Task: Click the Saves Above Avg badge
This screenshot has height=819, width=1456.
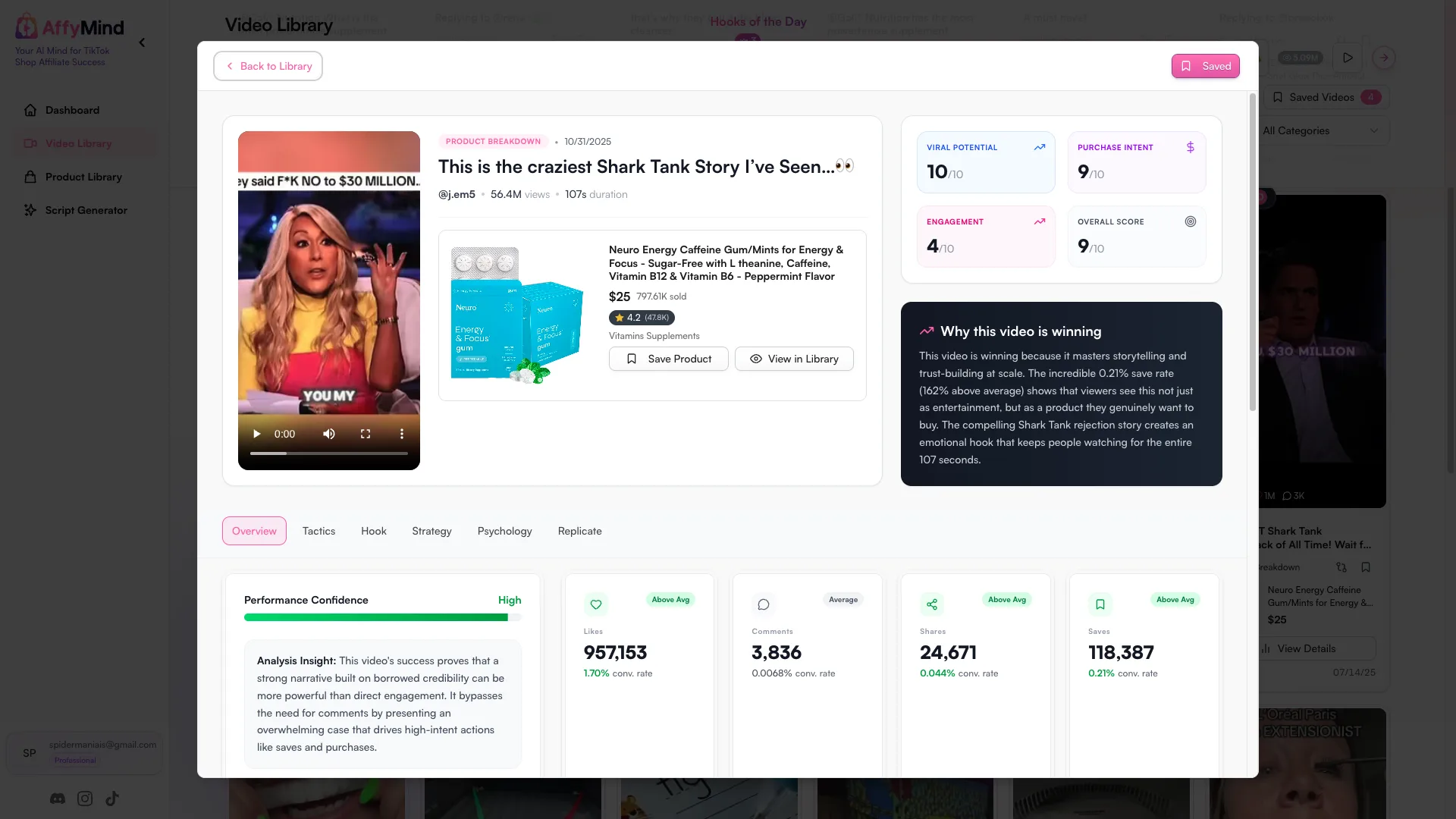Action: (1175, 600)
